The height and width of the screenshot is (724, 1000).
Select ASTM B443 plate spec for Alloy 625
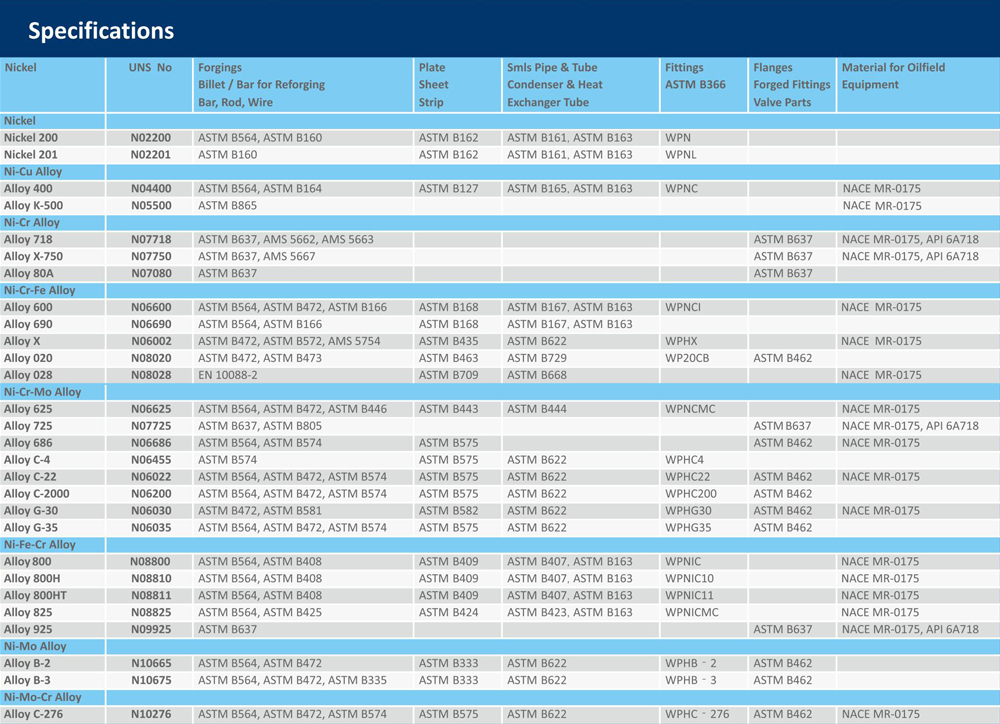point(448,410)
